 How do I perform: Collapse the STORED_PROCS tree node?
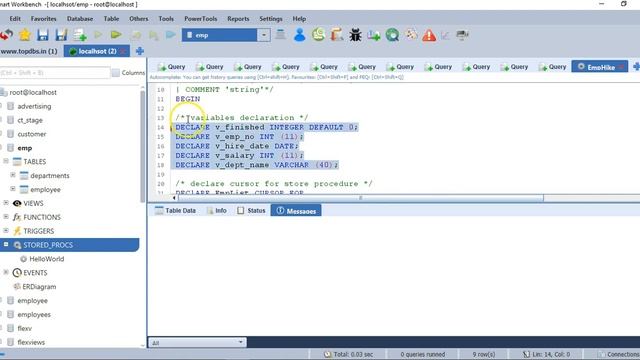pyautogui.click(x=6, y=244)
